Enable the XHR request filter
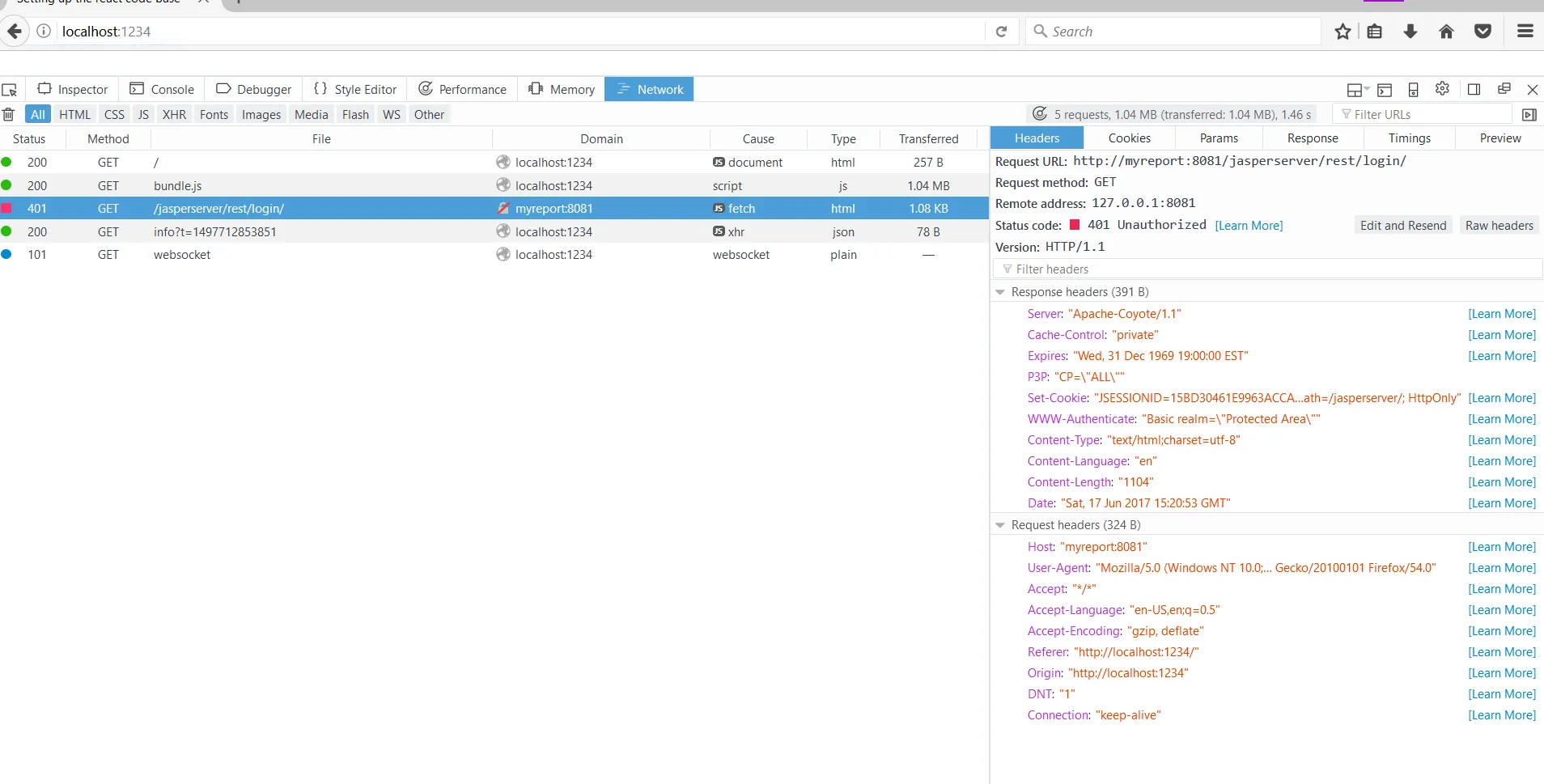The height and width of the screenshot is (784, 1544). point(174,115)
